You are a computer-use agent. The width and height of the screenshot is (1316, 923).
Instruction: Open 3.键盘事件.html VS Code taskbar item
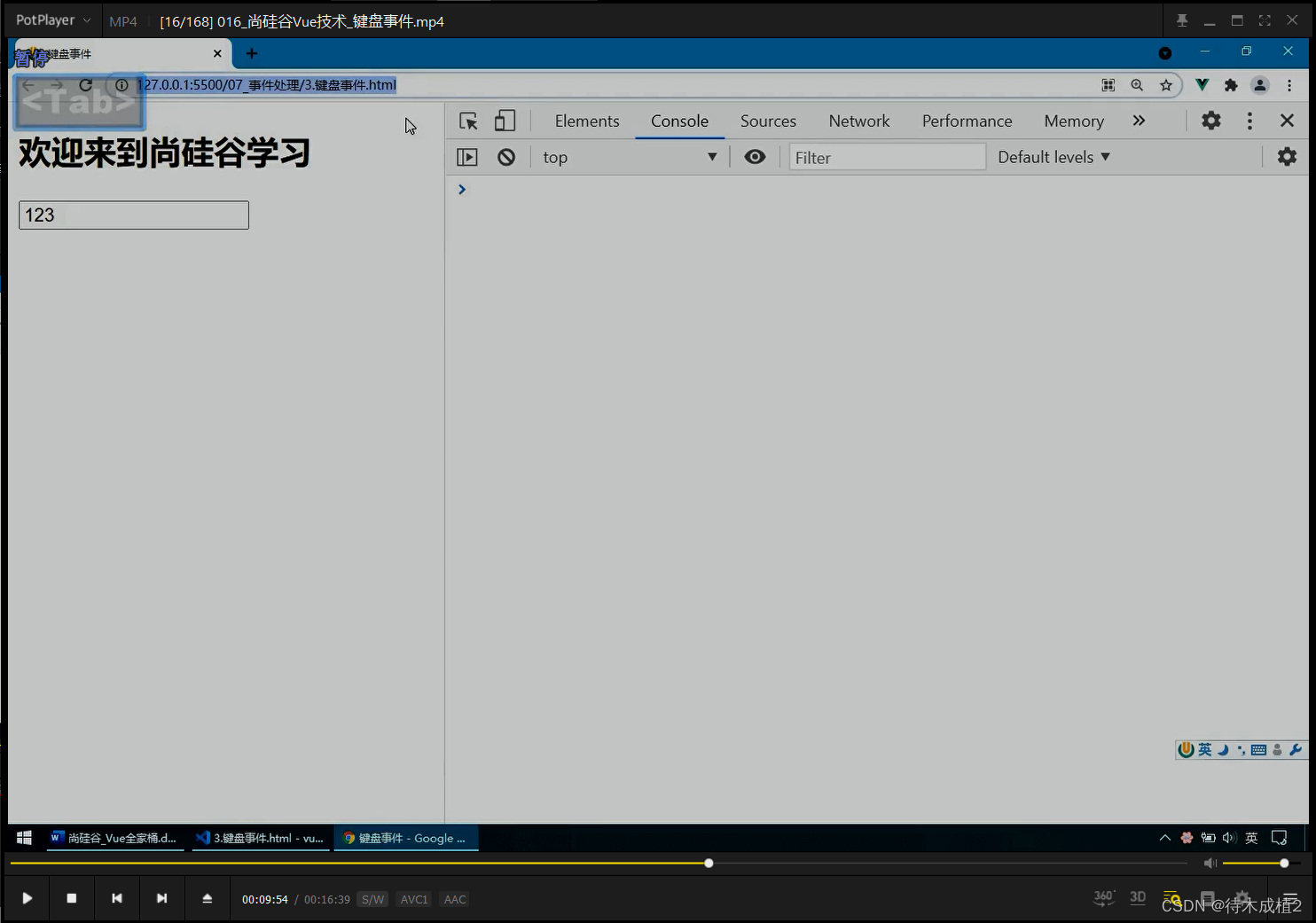pos(261,838)
